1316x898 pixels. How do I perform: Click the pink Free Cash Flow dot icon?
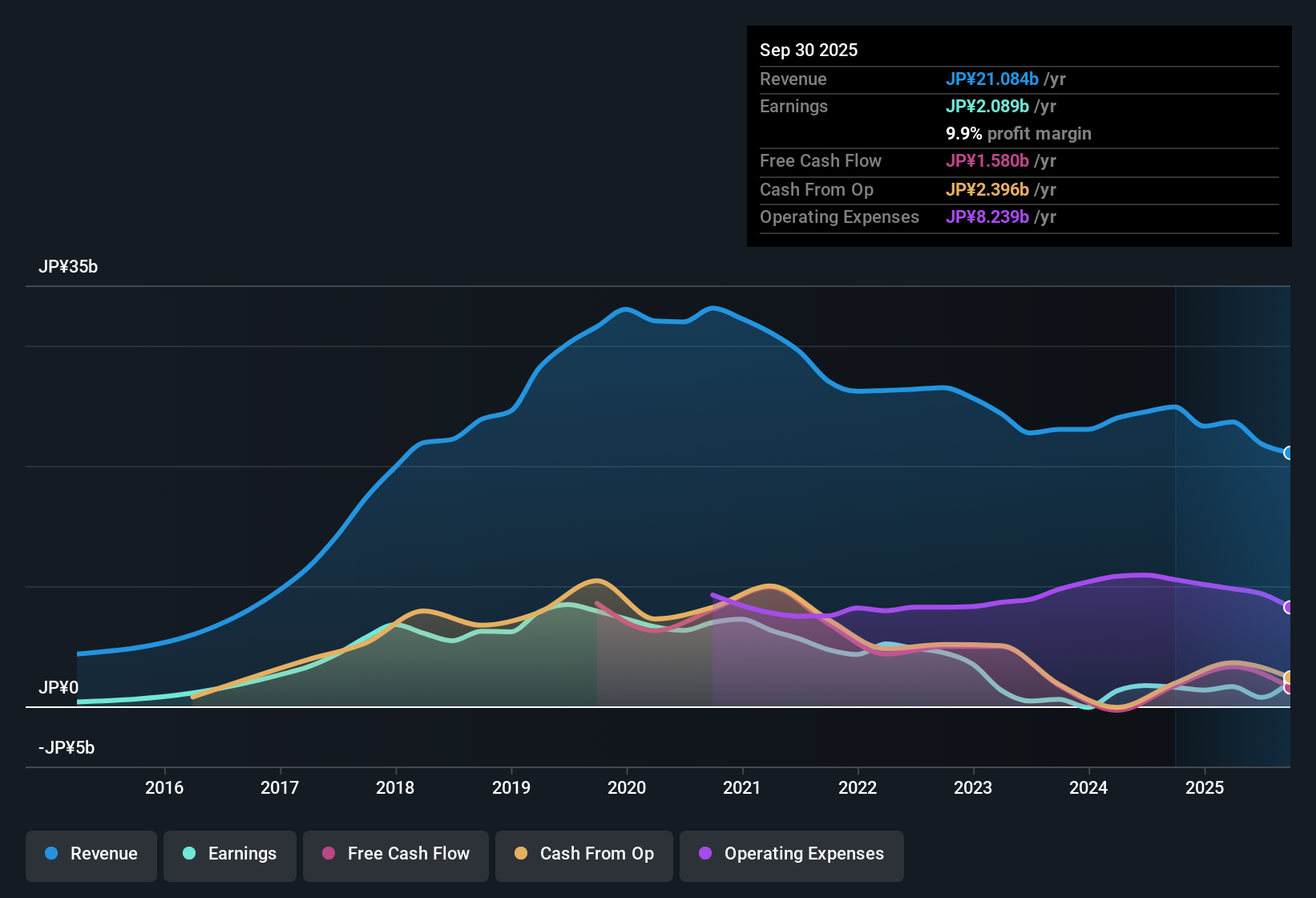(x=327, y=854)
